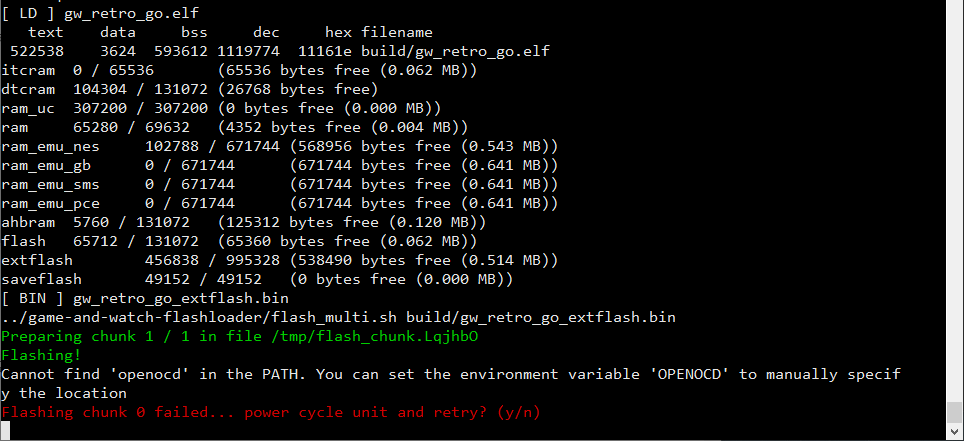
Task: Click the "456838 / 995328" extflash usage
Action: click(212, 260)
